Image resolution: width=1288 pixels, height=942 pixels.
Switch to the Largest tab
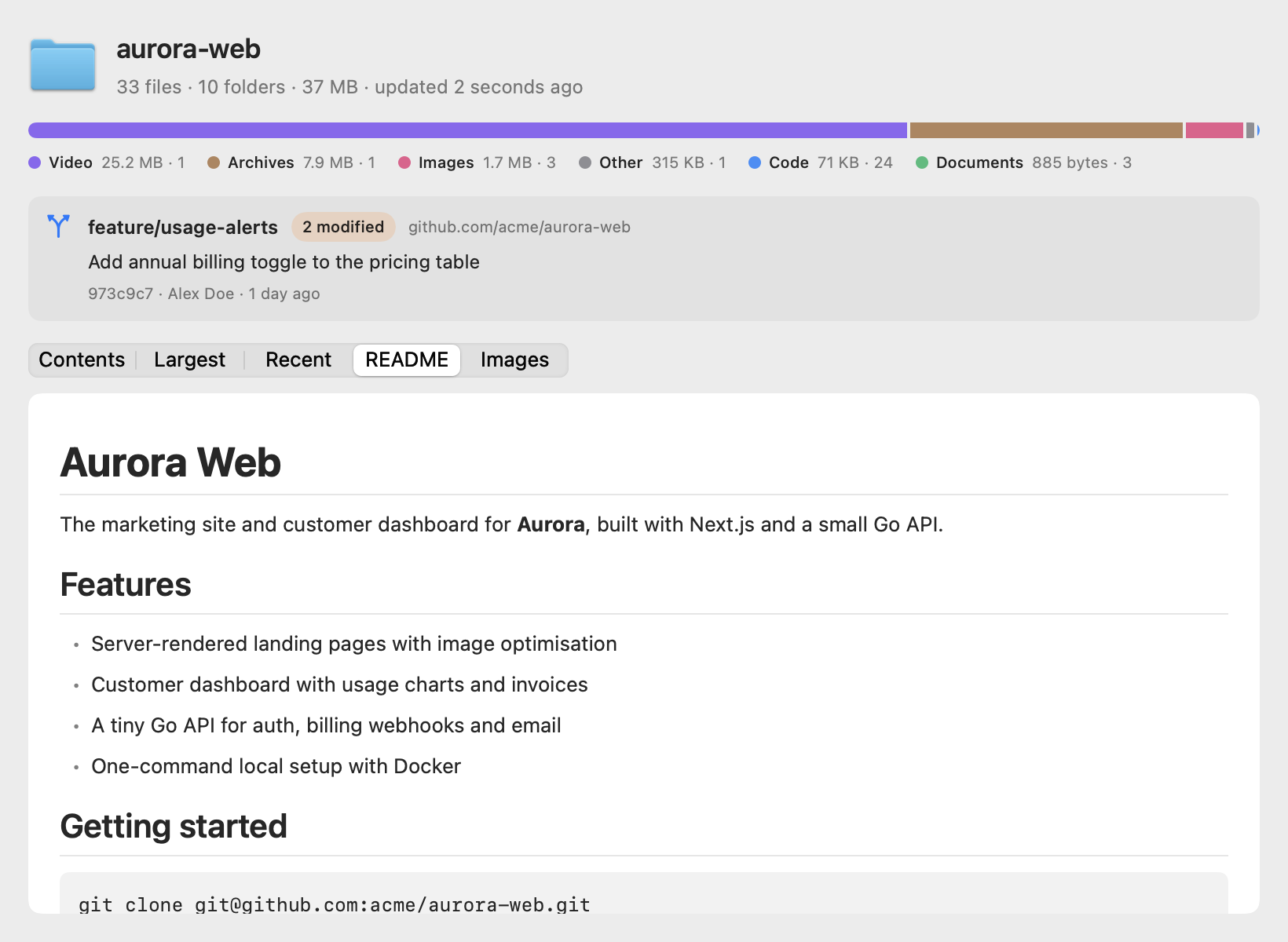(x=189, y=360)
